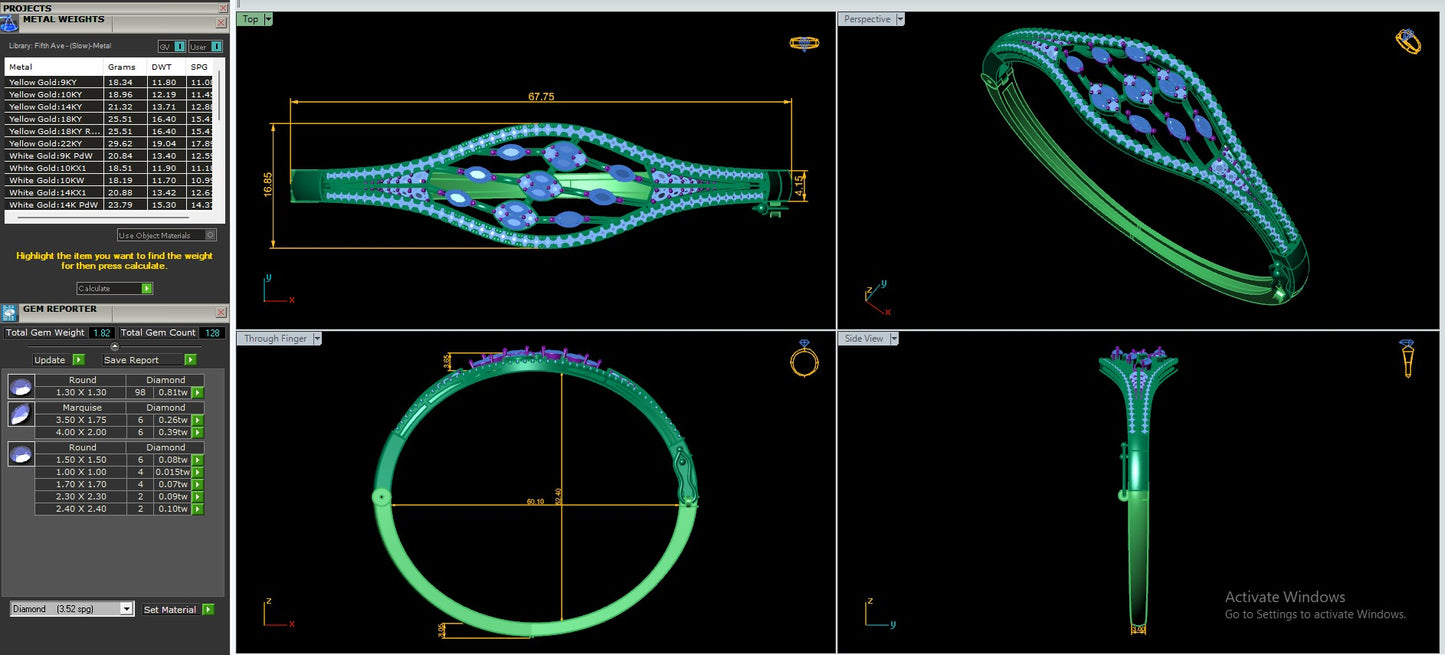
Task: Close the Projects panel
Action: [223, 8]
